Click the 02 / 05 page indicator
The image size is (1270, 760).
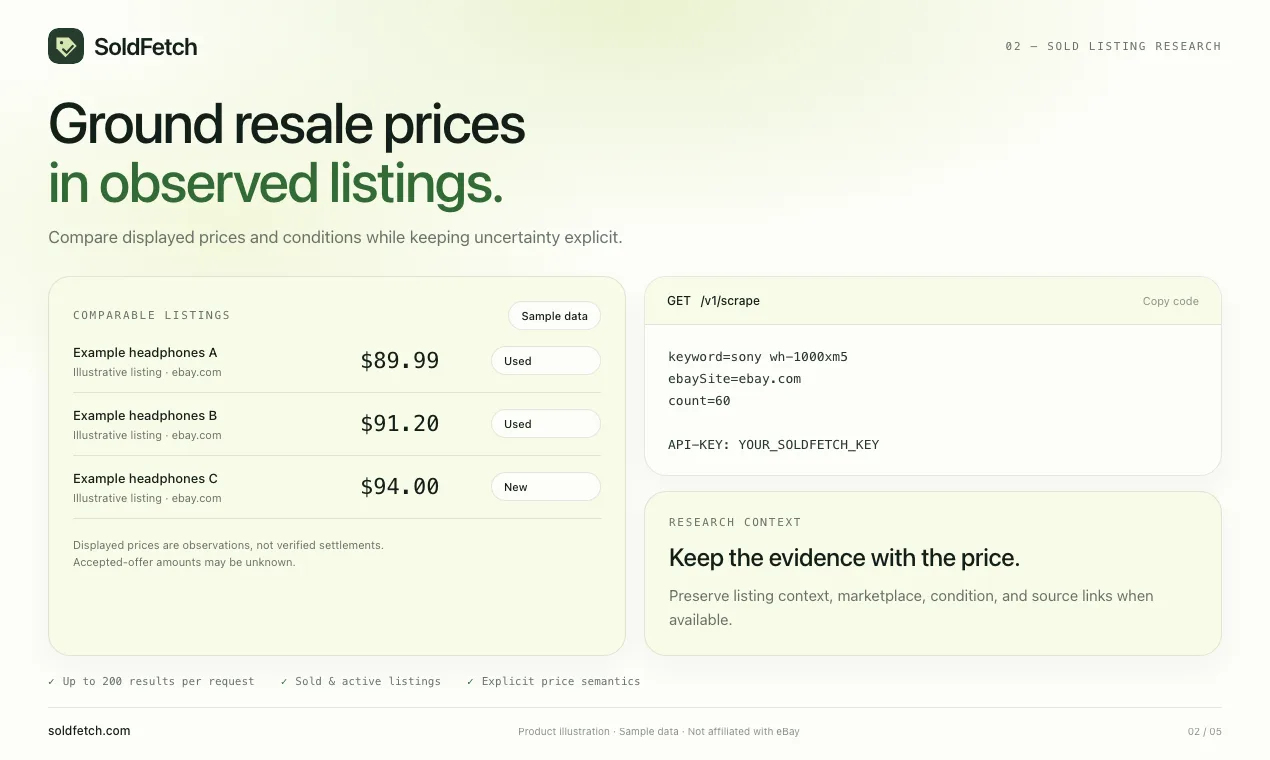pos(1204,732)
